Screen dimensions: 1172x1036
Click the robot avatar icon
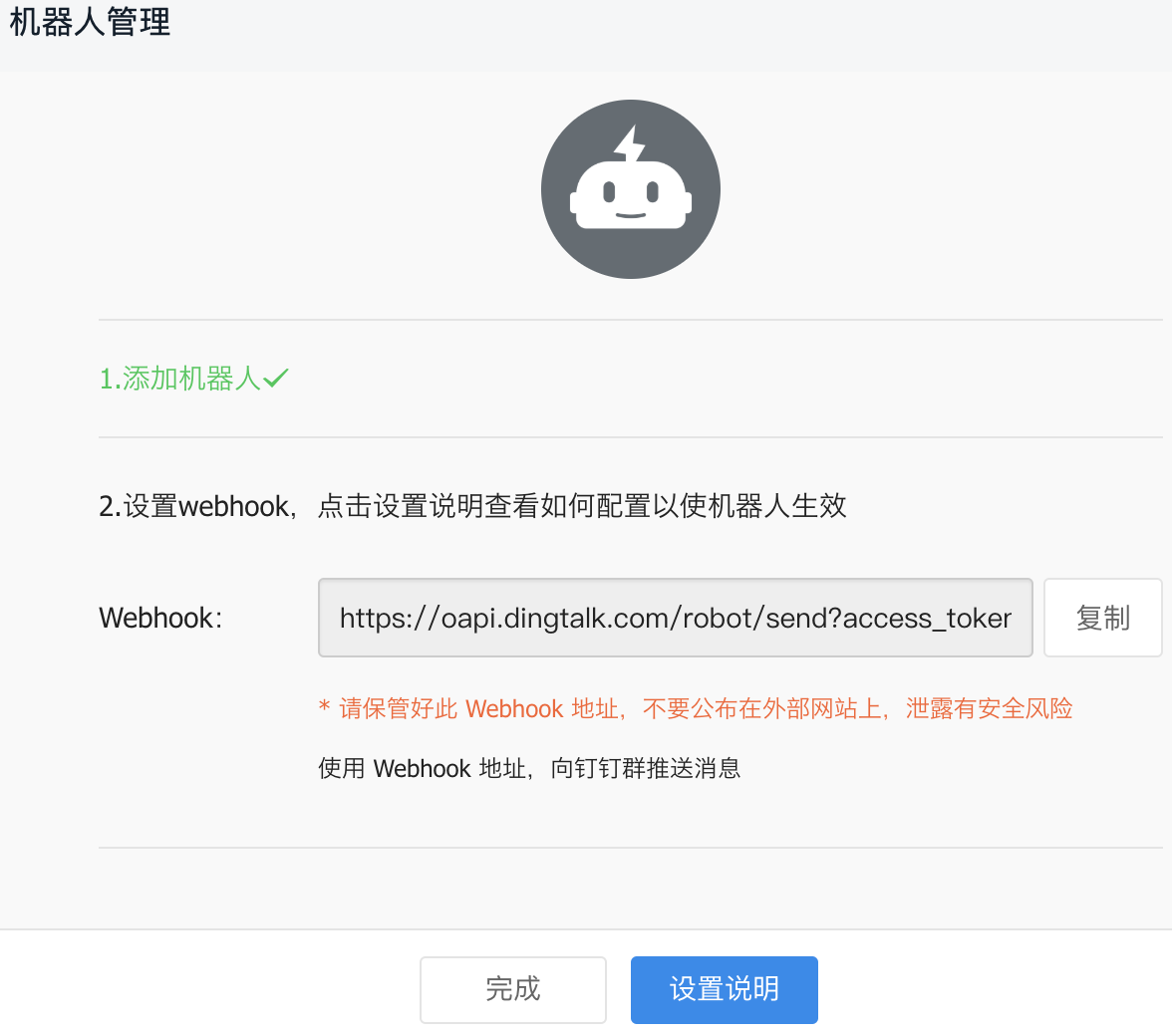pos(630,189)
